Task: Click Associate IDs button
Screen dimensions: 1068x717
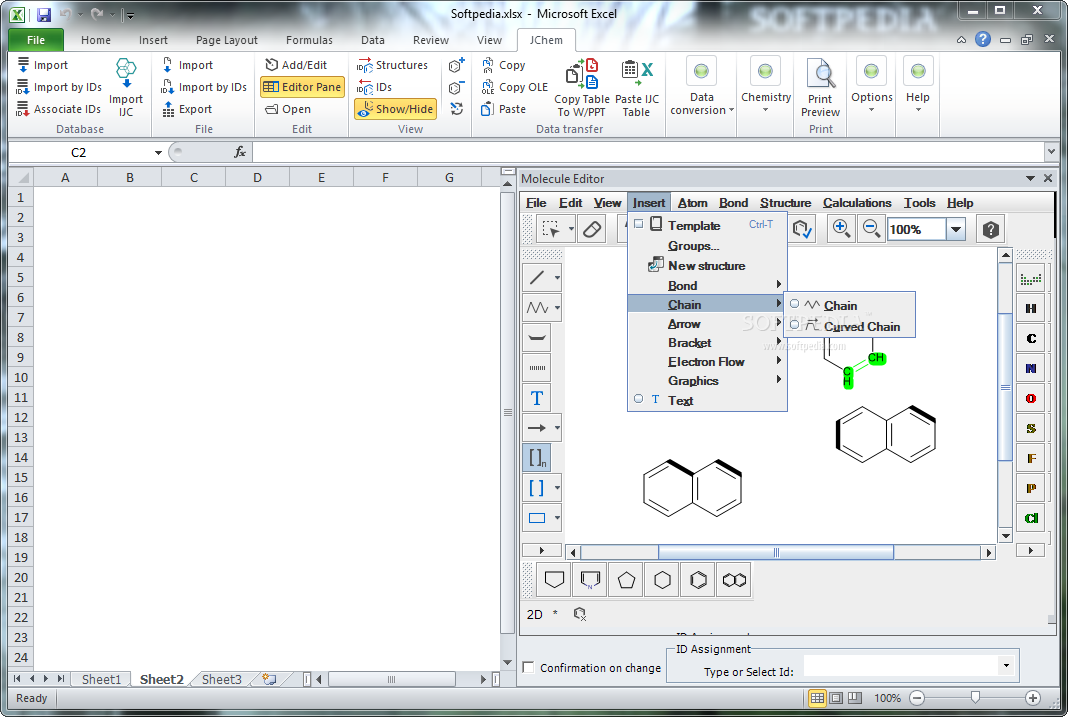Action: click(x=59, y=109)
